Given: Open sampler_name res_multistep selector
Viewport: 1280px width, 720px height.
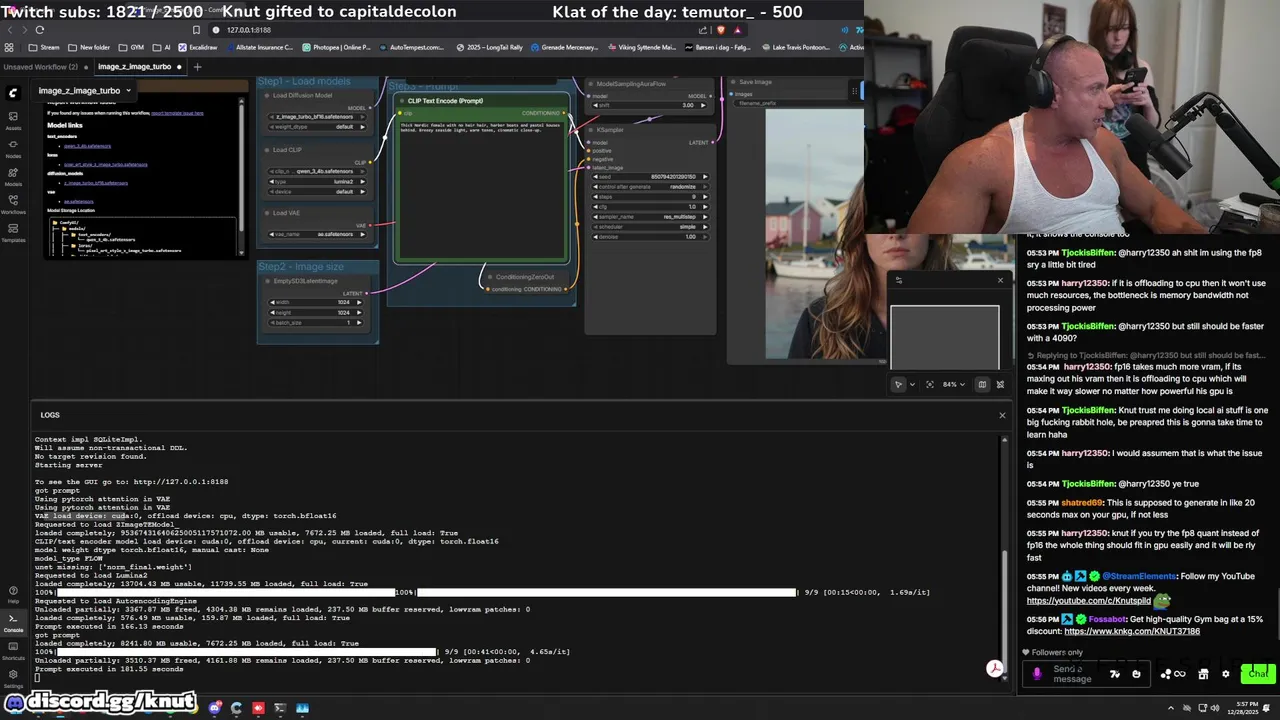Looking at the screenshot, I should (x=651, y=217).
